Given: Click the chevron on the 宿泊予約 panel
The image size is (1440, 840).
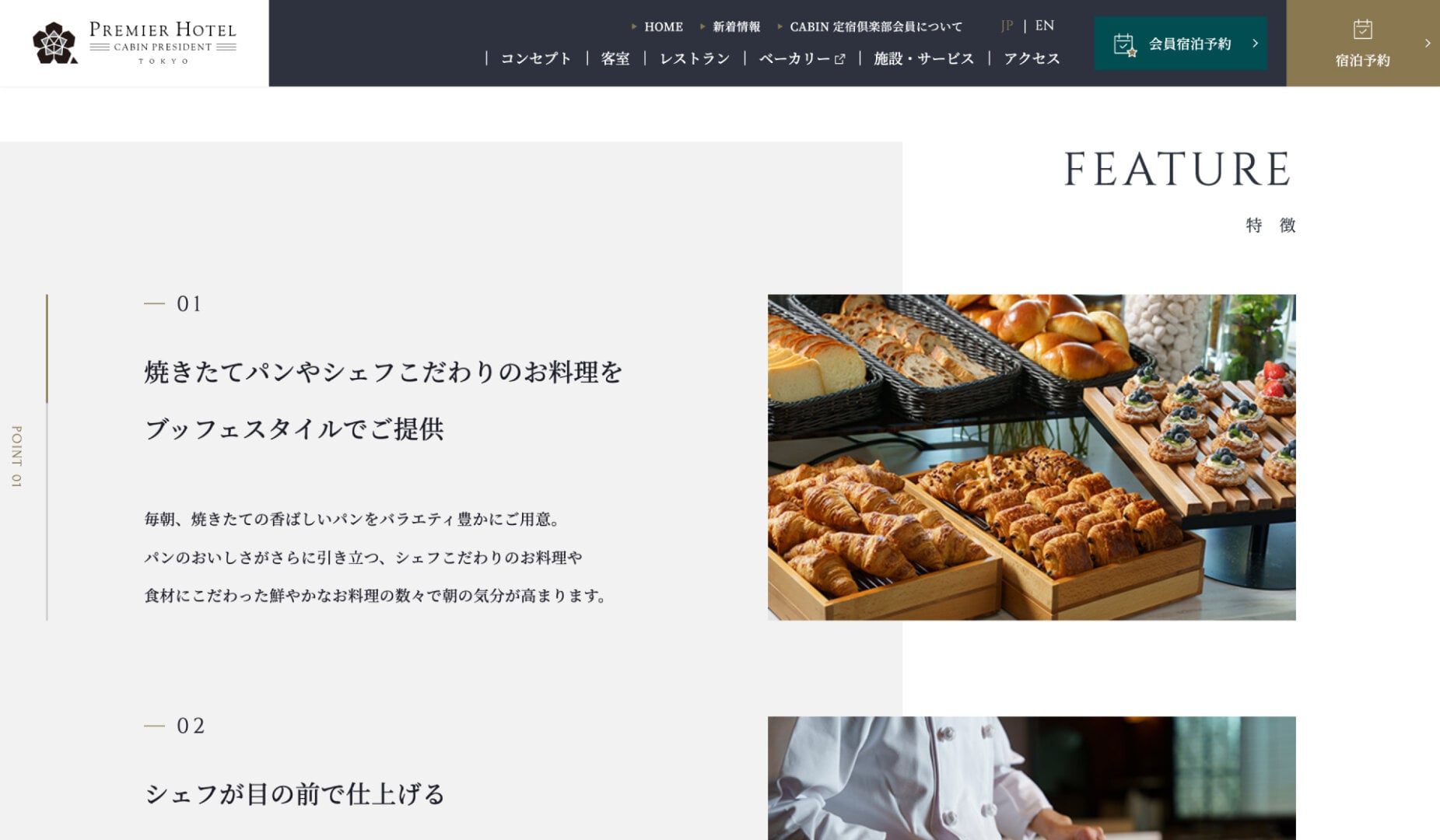Looking at the screenshot, I should (x=1428, y=44).
